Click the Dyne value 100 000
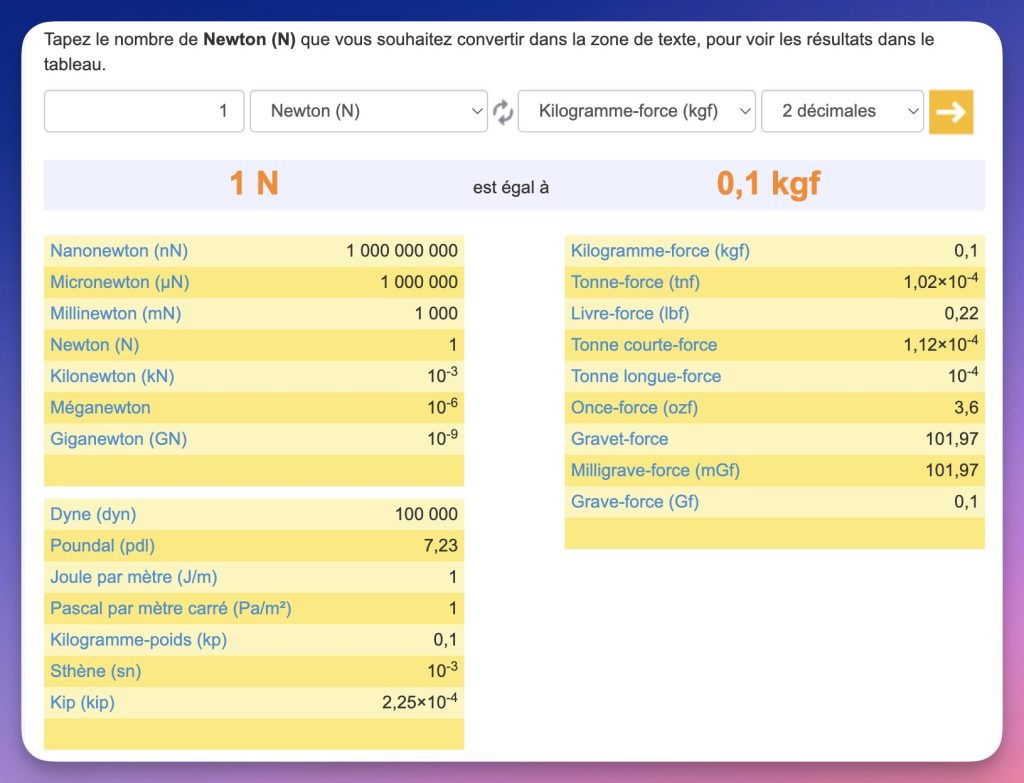 pos(426,514)
